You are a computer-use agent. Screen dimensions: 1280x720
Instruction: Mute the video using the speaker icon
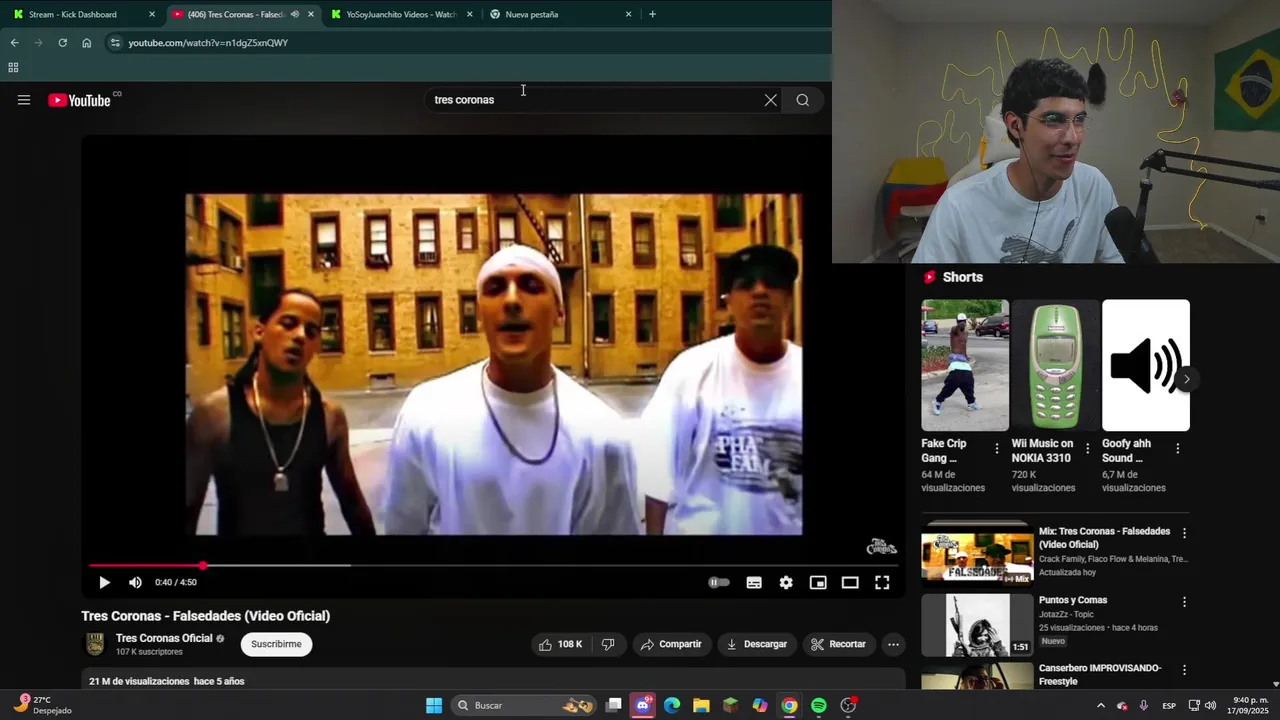point(135,582)
